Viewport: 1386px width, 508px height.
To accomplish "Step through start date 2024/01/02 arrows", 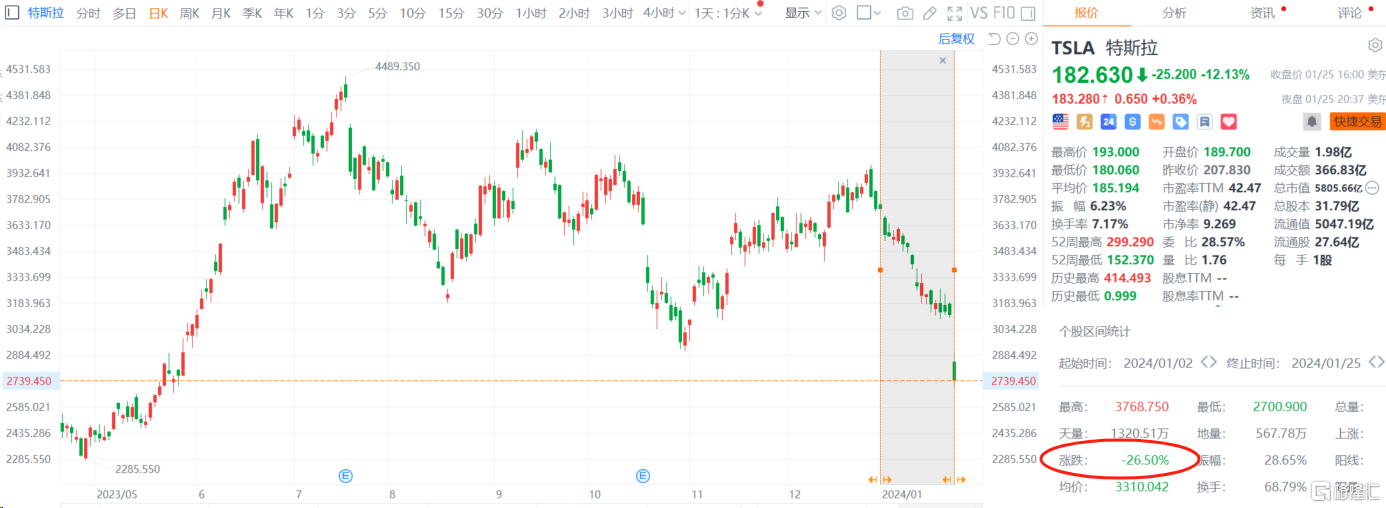I will (x=1208, y=363).
